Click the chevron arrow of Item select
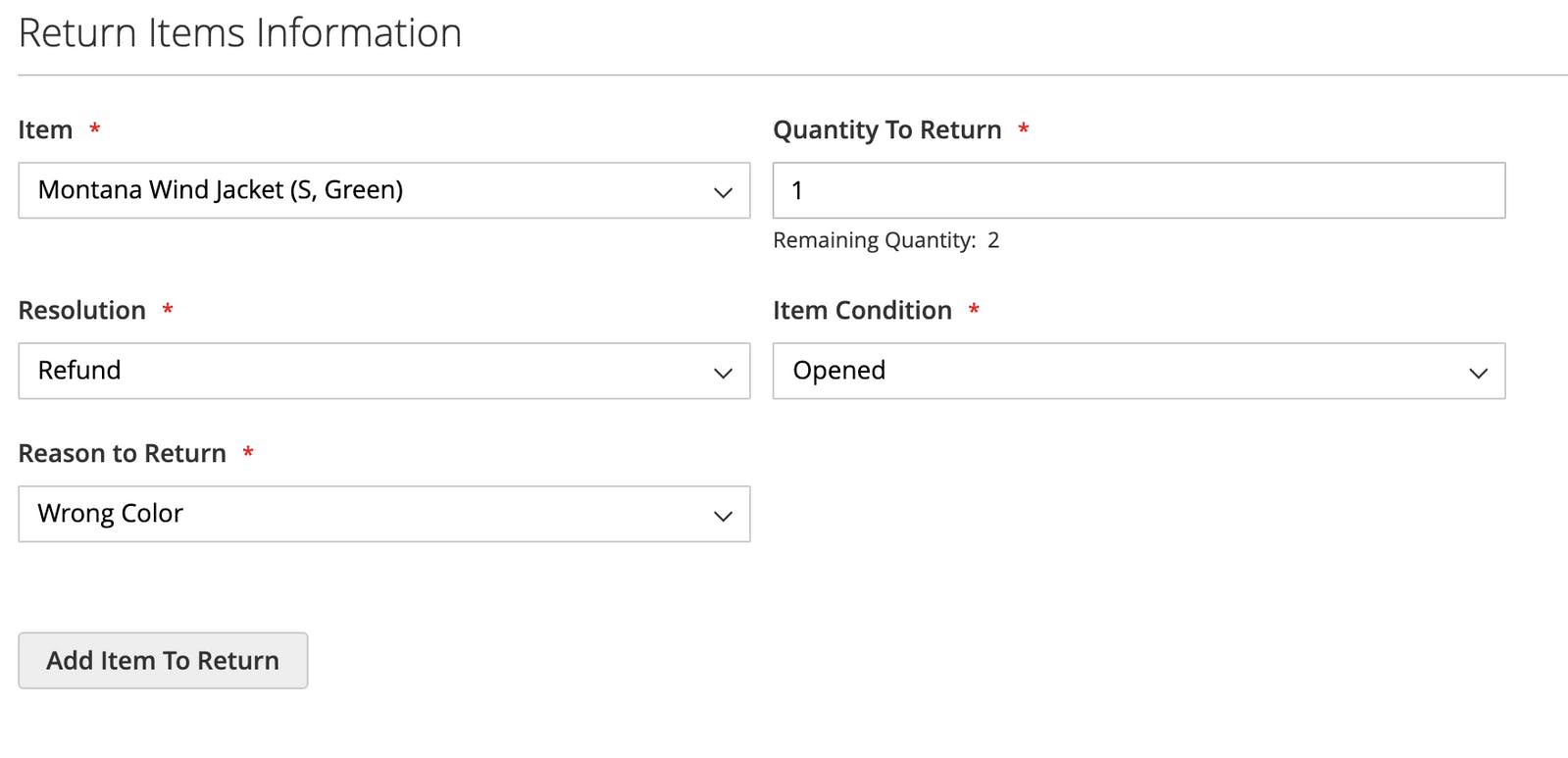The width and height of the screenshot is (1568, 758). pos(724,192)
